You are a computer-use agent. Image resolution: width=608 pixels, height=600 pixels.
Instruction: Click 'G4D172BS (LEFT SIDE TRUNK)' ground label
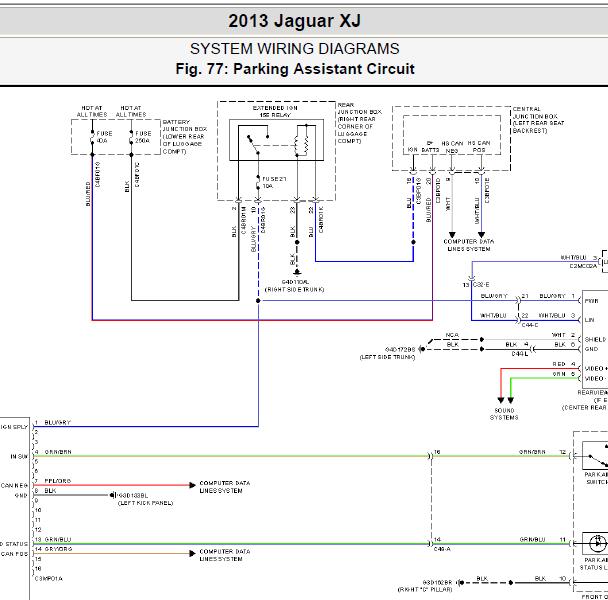coord(387,353)
